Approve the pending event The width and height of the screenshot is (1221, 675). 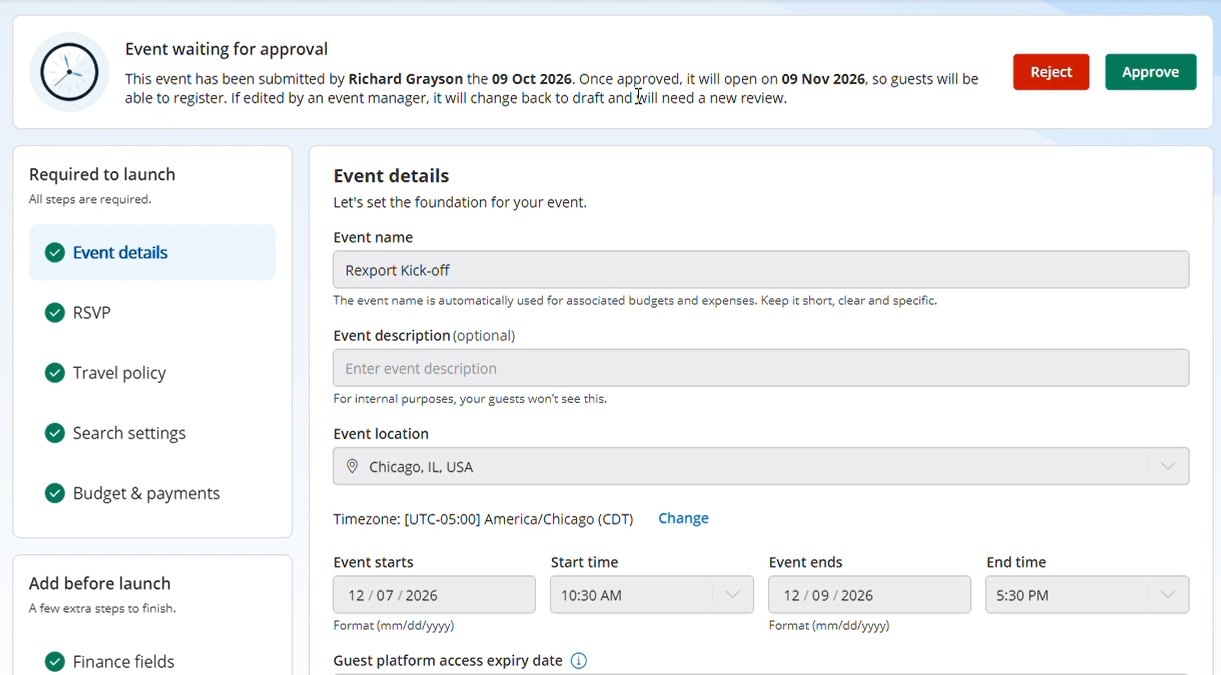[1150, 72]
